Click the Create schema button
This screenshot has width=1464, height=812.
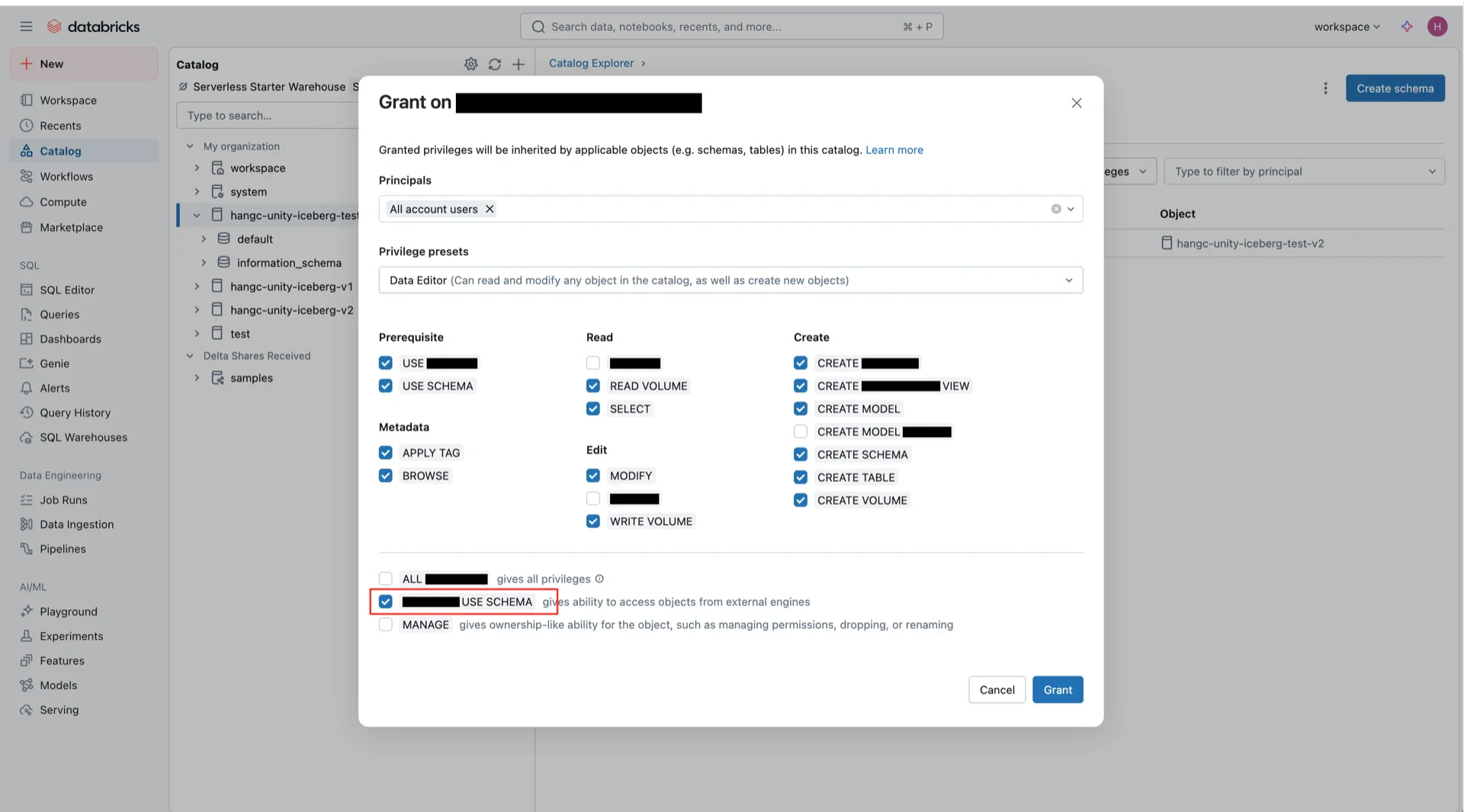1395,88
